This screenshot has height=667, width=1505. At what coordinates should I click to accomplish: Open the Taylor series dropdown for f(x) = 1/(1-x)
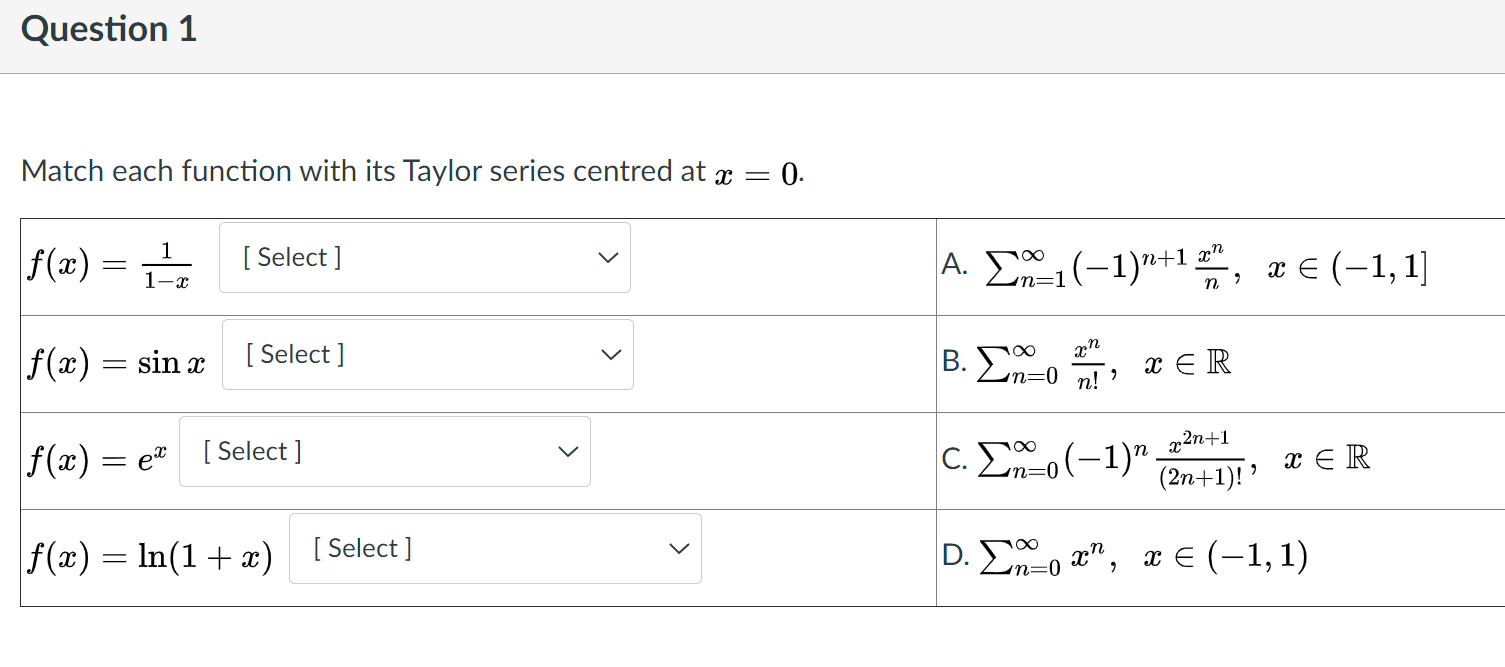click(x=424, y=257)
